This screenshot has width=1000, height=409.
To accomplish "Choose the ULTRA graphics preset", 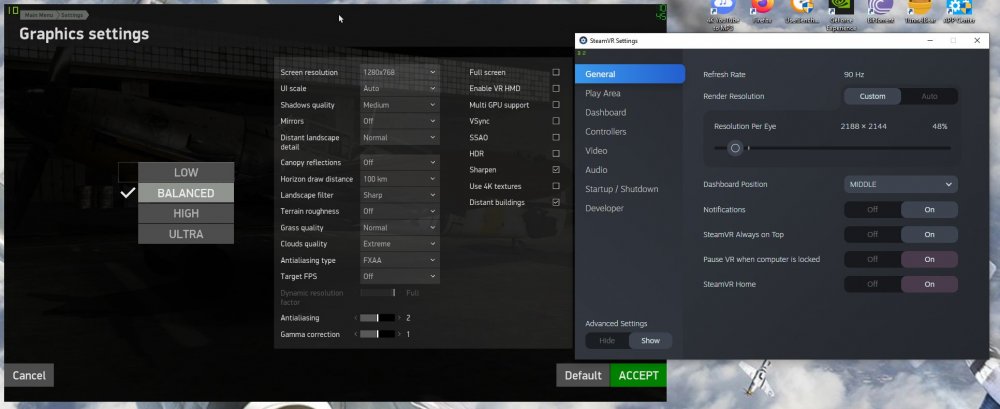I will pyautogui.click(x=186, y=234).
